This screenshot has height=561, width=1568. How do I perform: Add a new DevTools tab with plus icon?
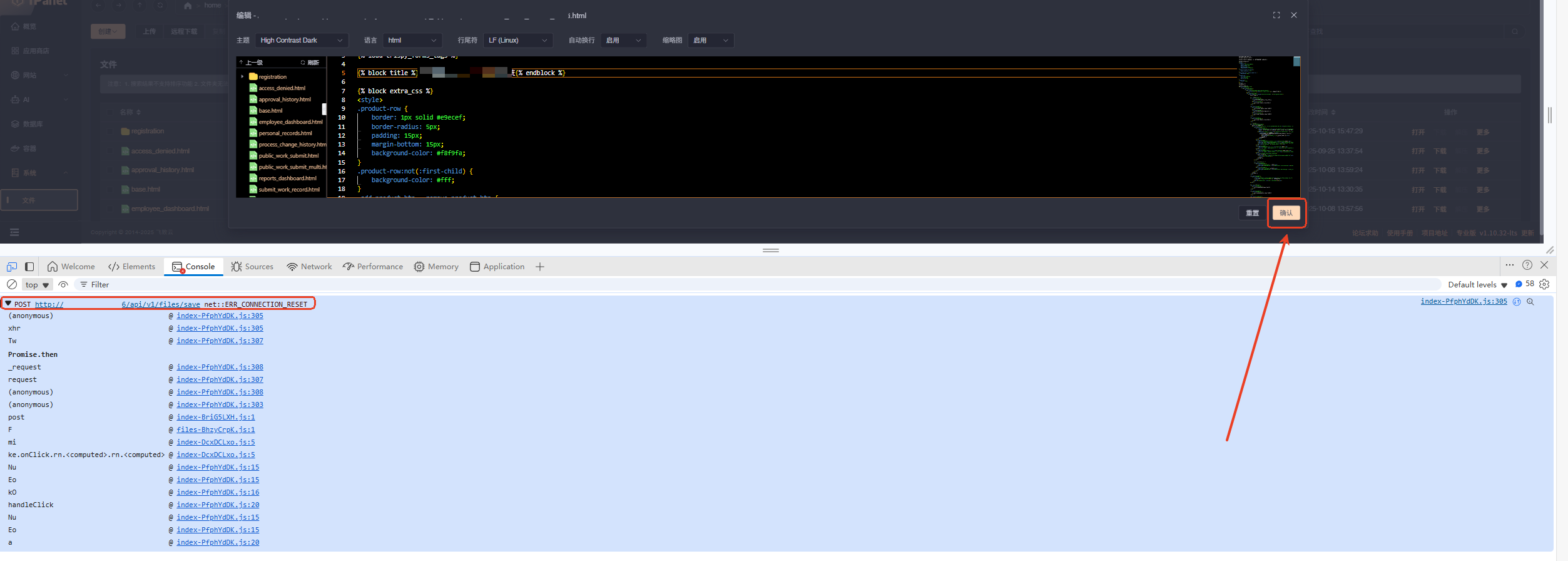coord(540,267)
